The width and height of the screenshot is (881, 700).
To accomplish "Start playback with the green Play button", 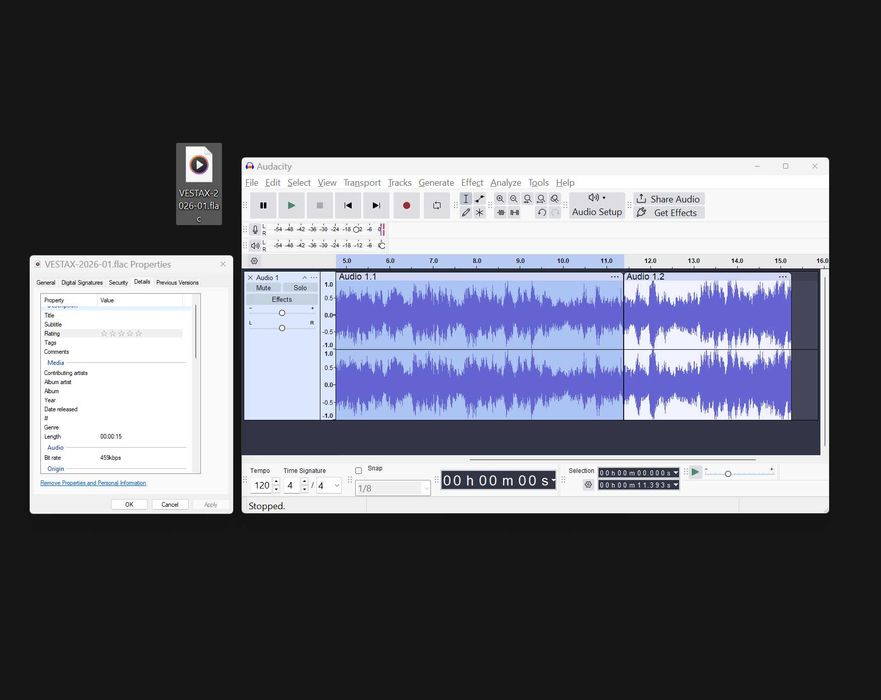I will point(291,206).
